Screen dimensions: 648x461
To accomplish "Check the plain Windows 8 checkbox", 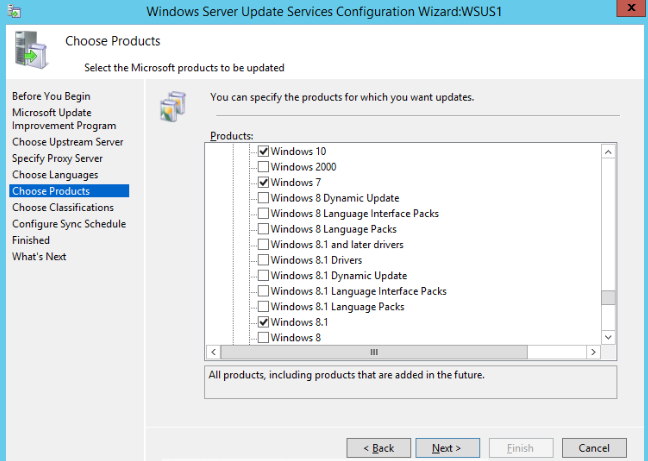I will tap(263, 337).
